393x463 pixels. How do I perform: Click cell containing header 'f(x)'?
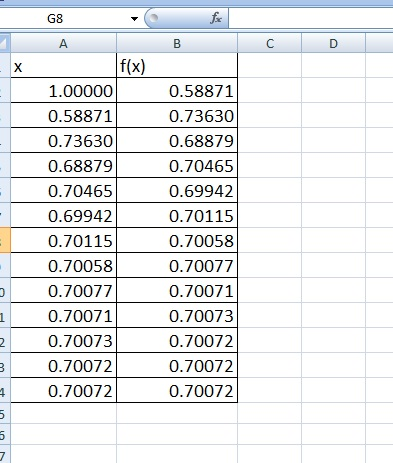(177, 66)
